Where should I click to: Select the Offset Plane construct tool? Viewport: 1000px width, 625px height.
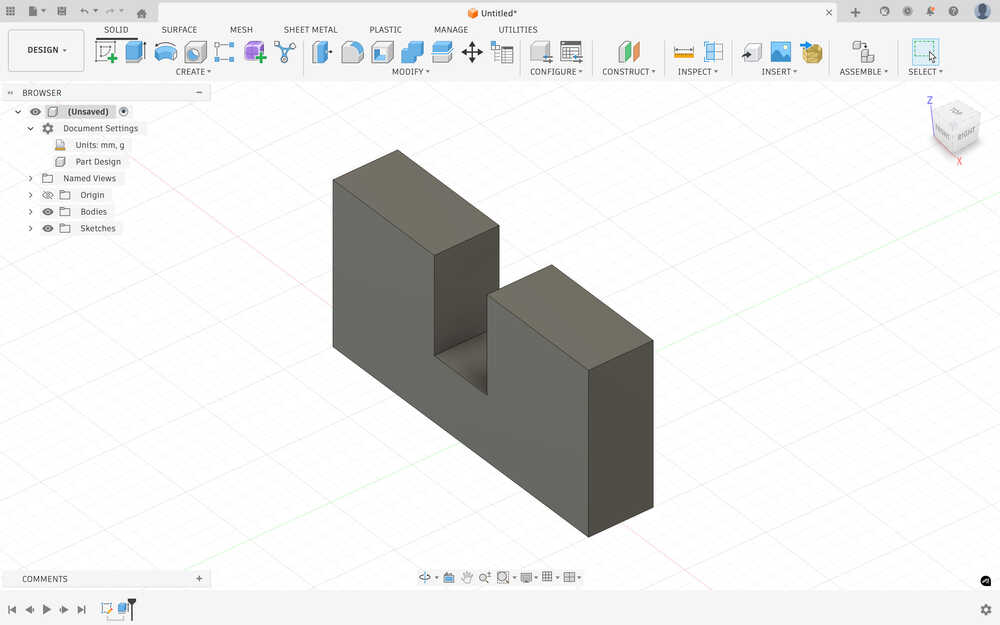(x=629, y=52)
